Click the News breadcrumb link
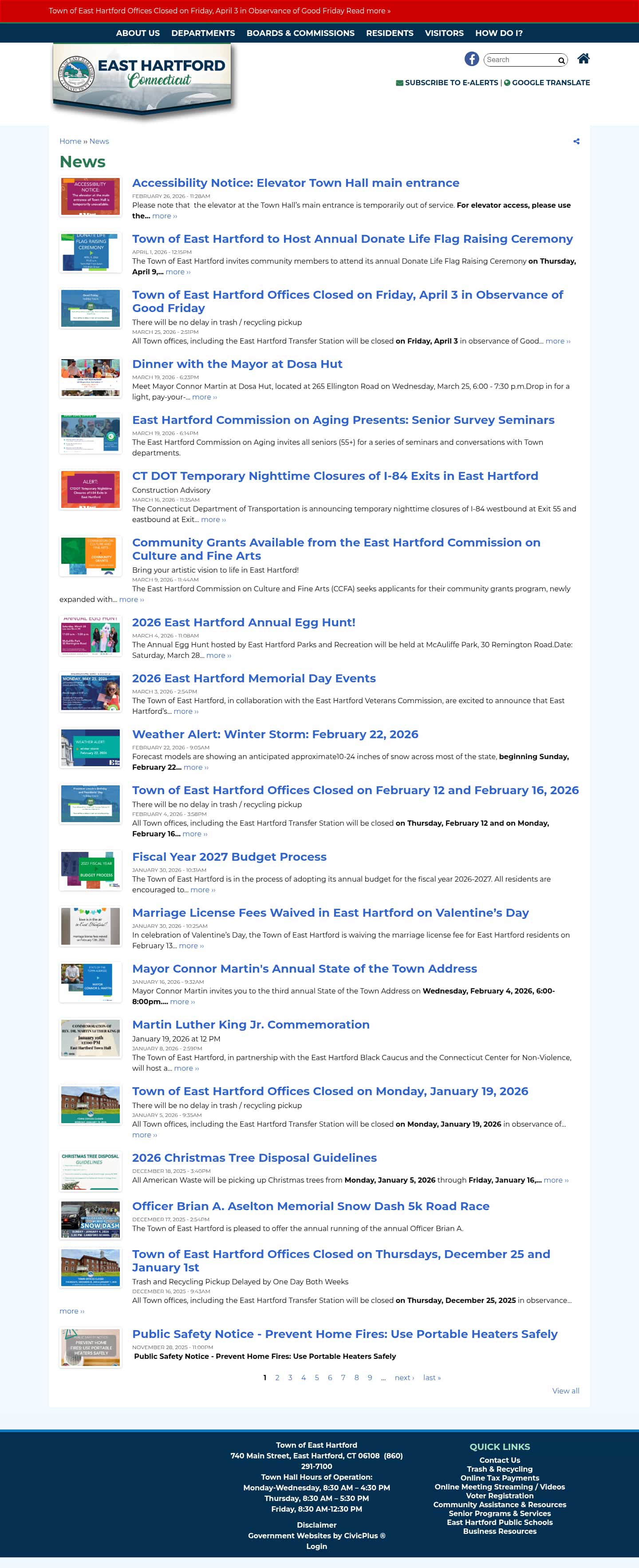The height and width of the screenshot is (1568, 639). 99,141
